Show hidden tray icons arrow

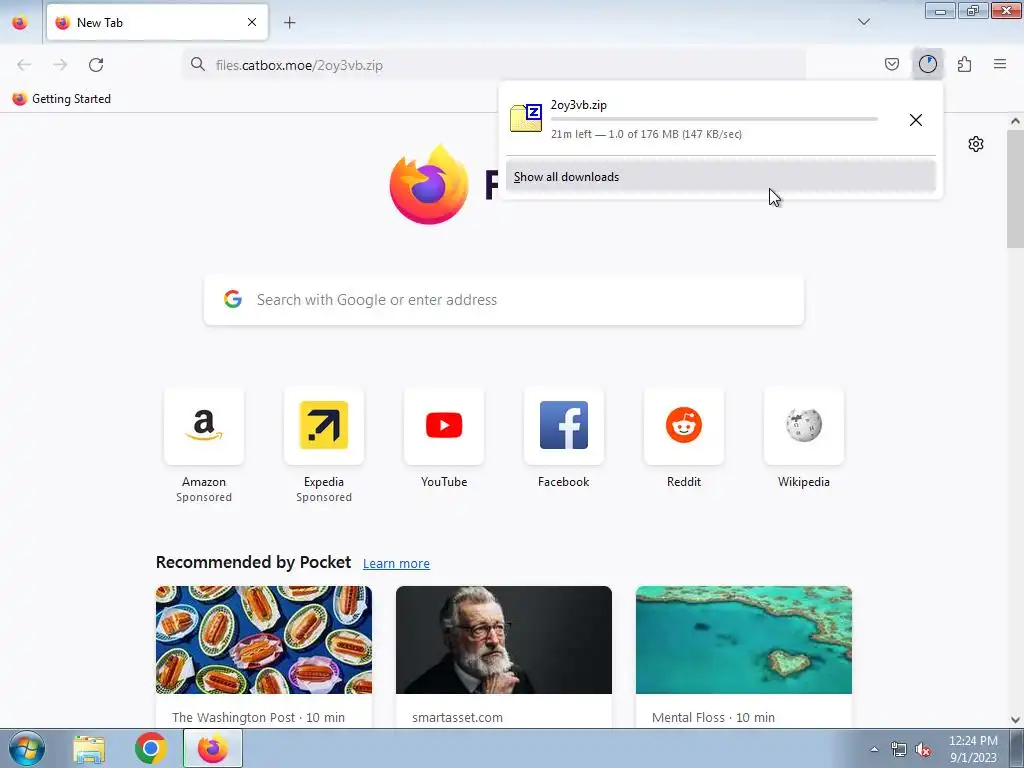(874, 749)
